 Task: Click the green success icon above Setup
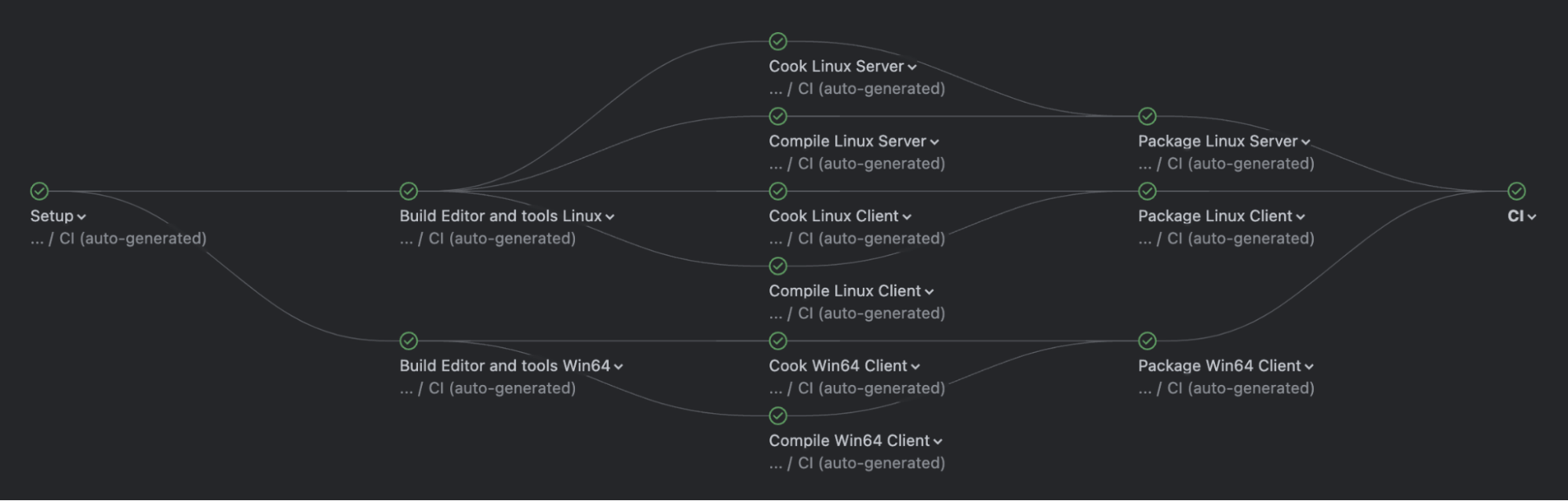tap(39, 191)
